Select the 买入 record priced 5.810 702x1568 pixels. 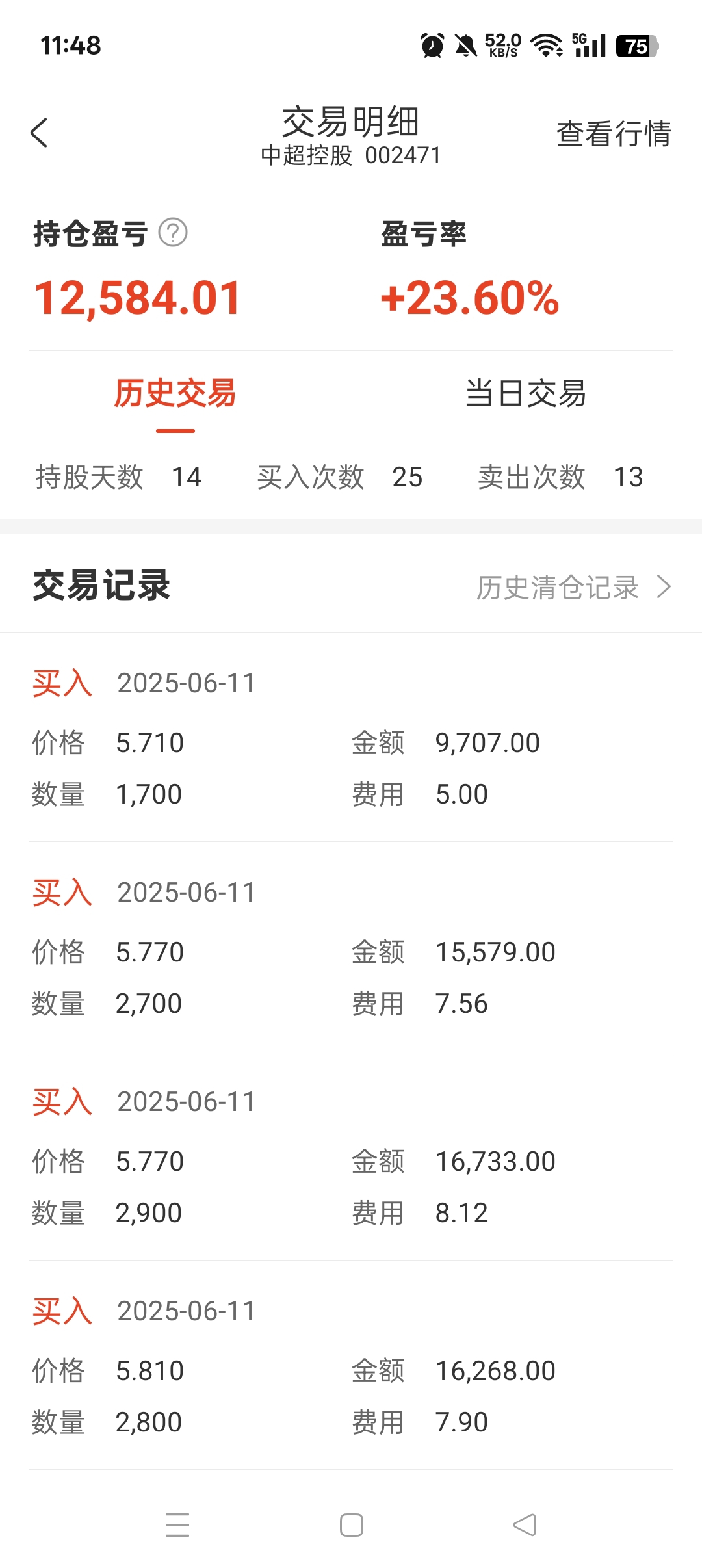[x=351, y=1365]
